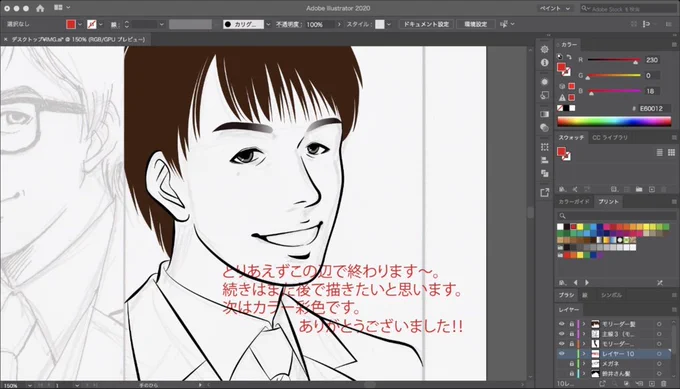Pick color from the spectrum bar
680x389 pixels.
614,121
